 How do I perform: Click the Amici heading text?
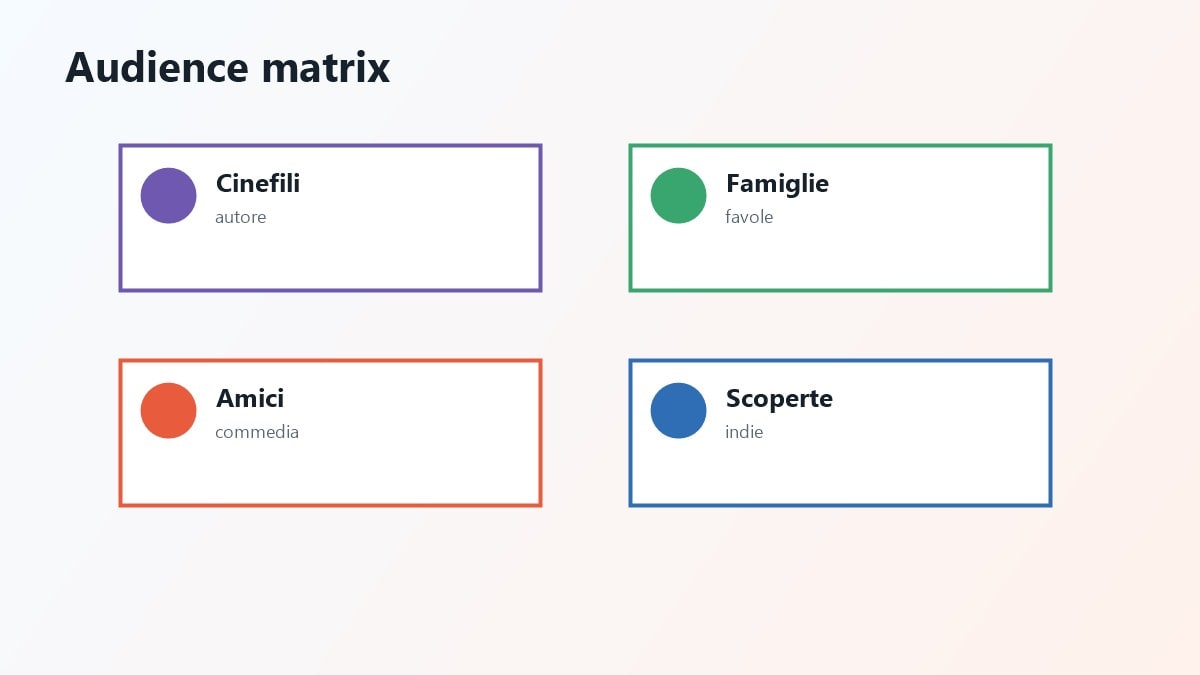tap(250, 399)
